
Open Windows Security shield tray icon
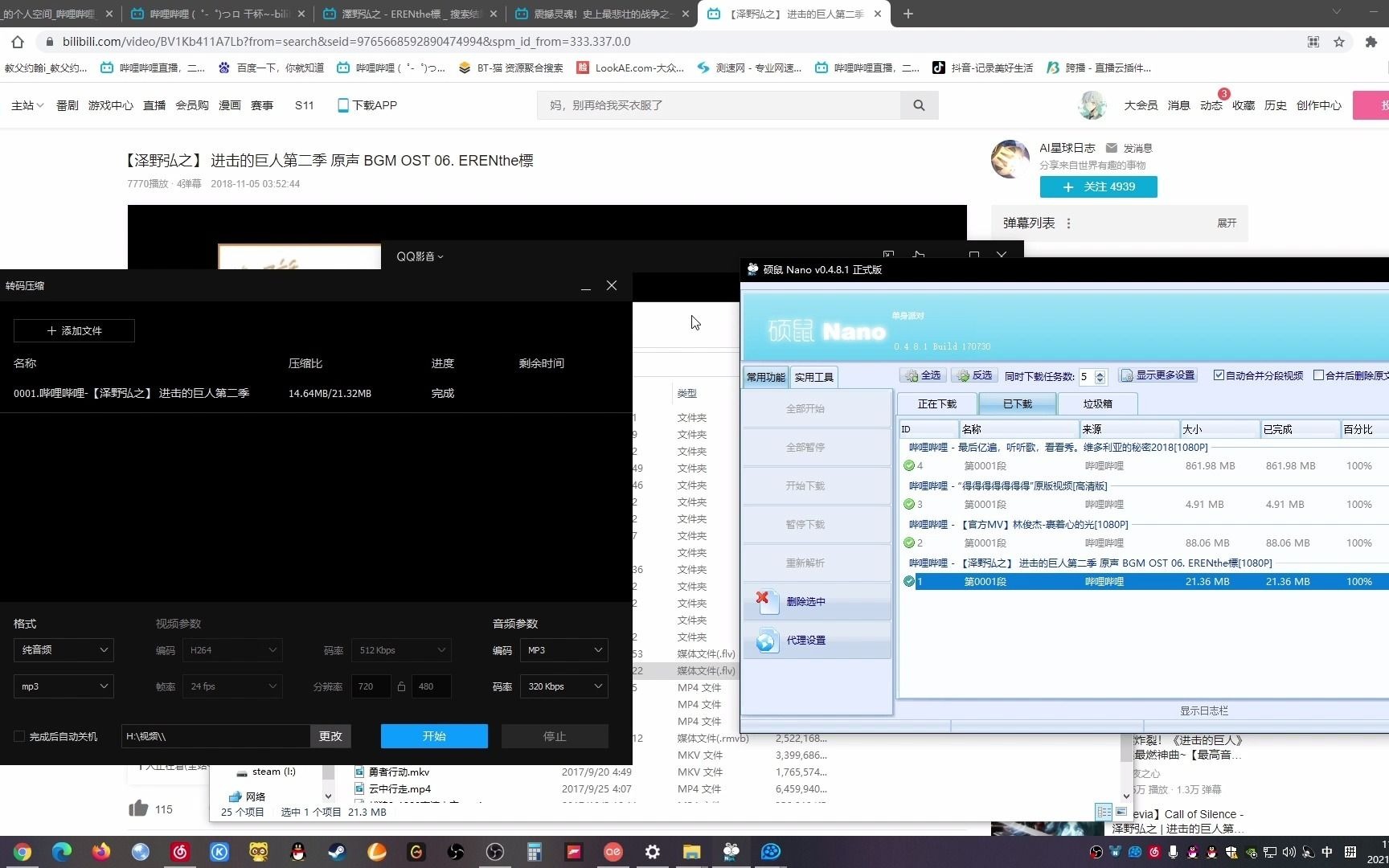click(x=1231, y=852)
